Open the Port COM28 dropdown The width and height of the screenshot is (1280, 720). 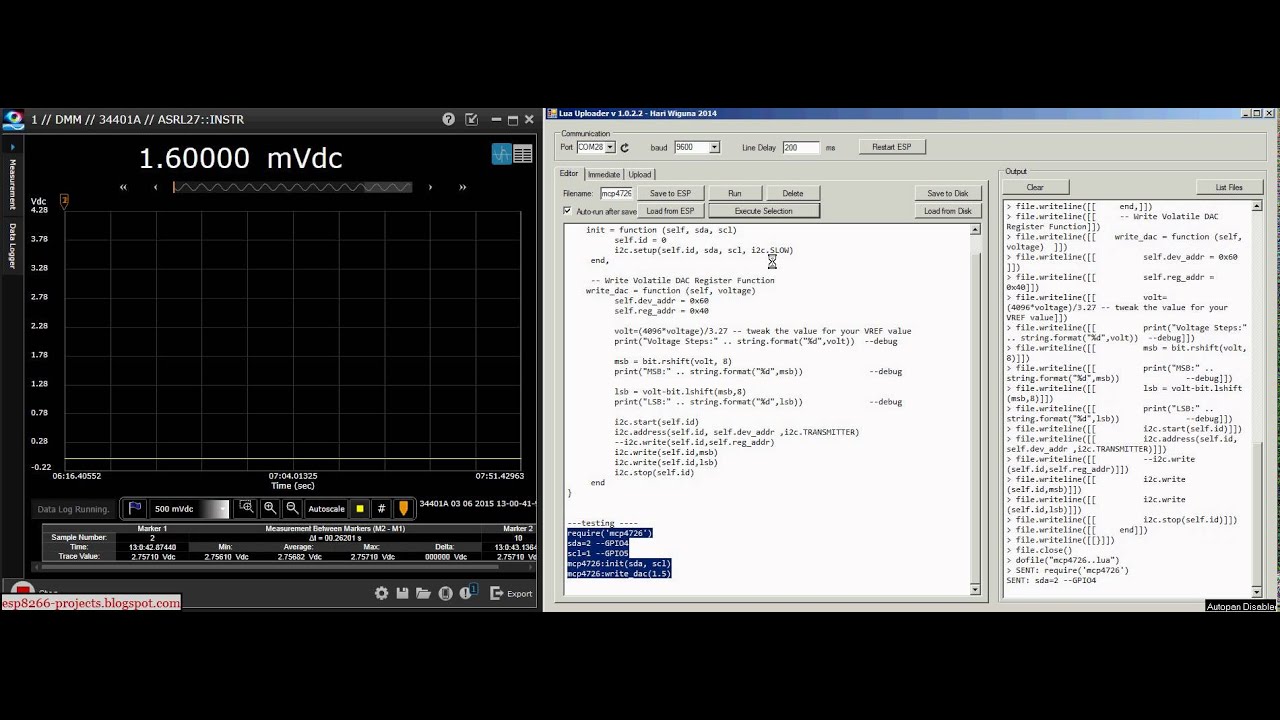coord(608,147)
